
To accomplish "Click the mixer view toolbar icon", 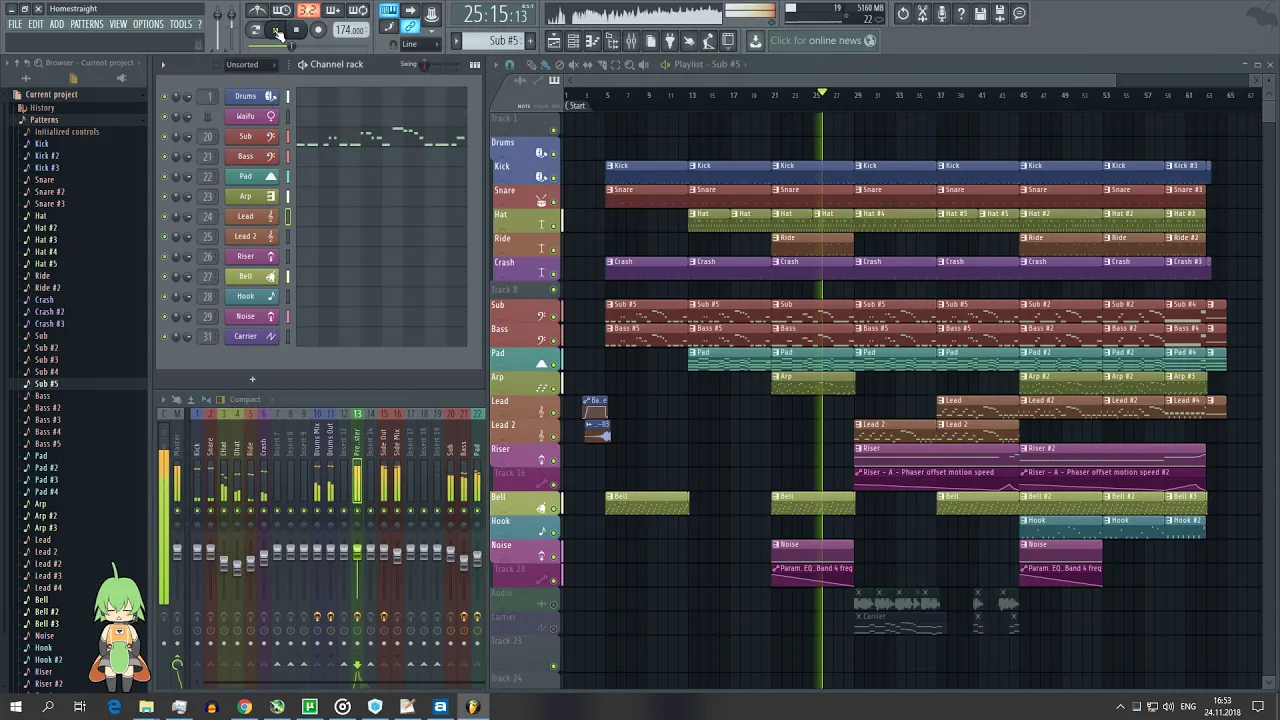I will [631, 41].
